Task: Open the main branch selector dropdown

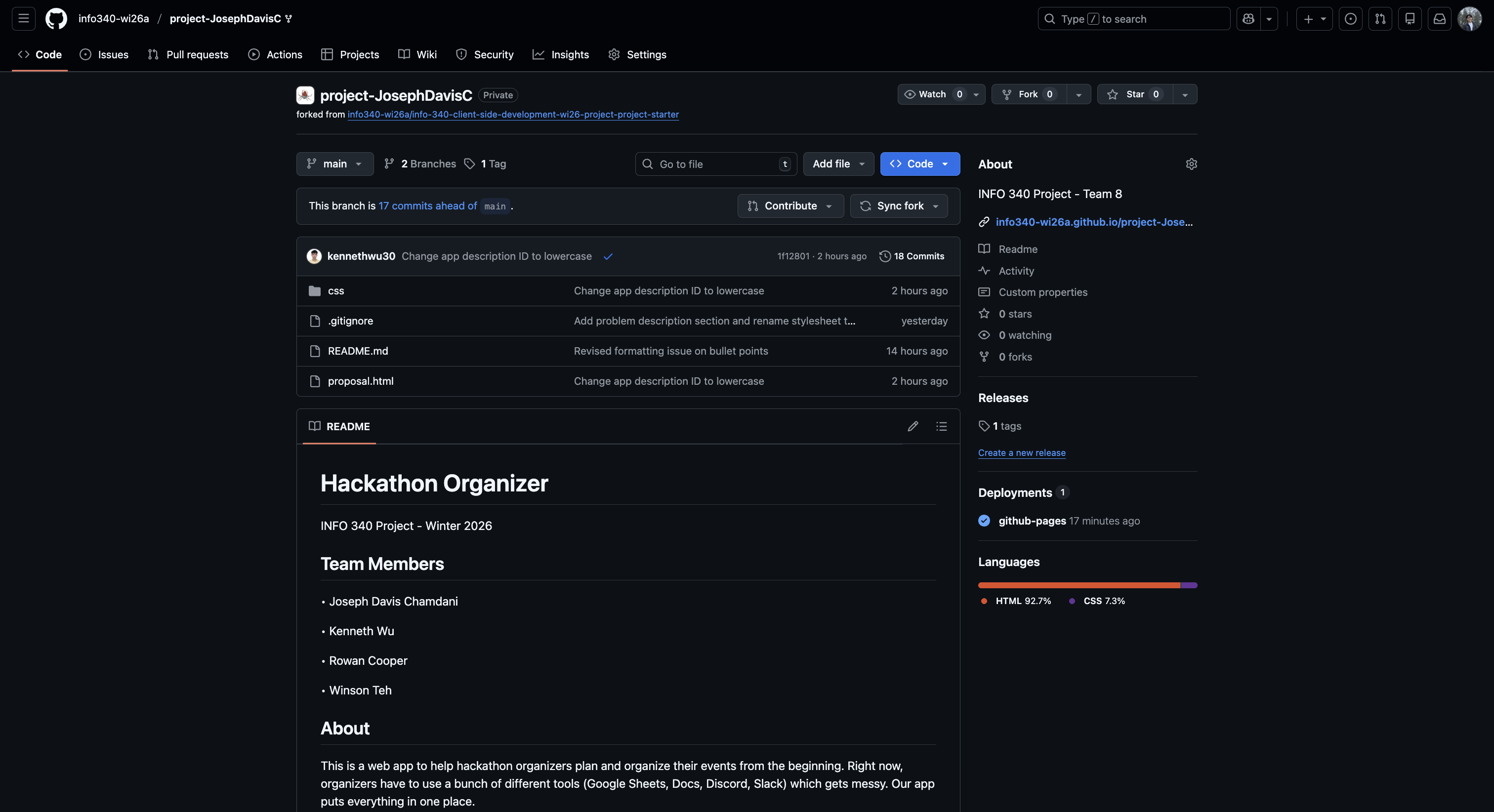Action: click(334, 163)
